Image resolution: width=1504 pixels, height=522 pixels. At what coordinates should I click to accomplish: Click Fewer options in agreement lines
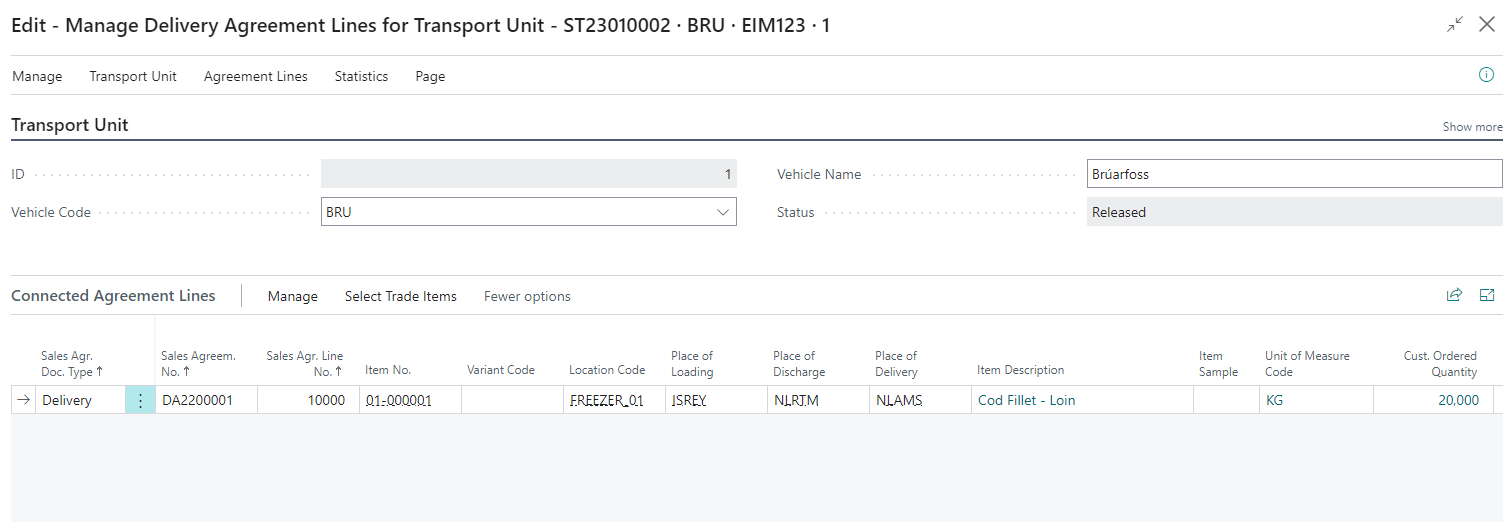click(527, 296)
